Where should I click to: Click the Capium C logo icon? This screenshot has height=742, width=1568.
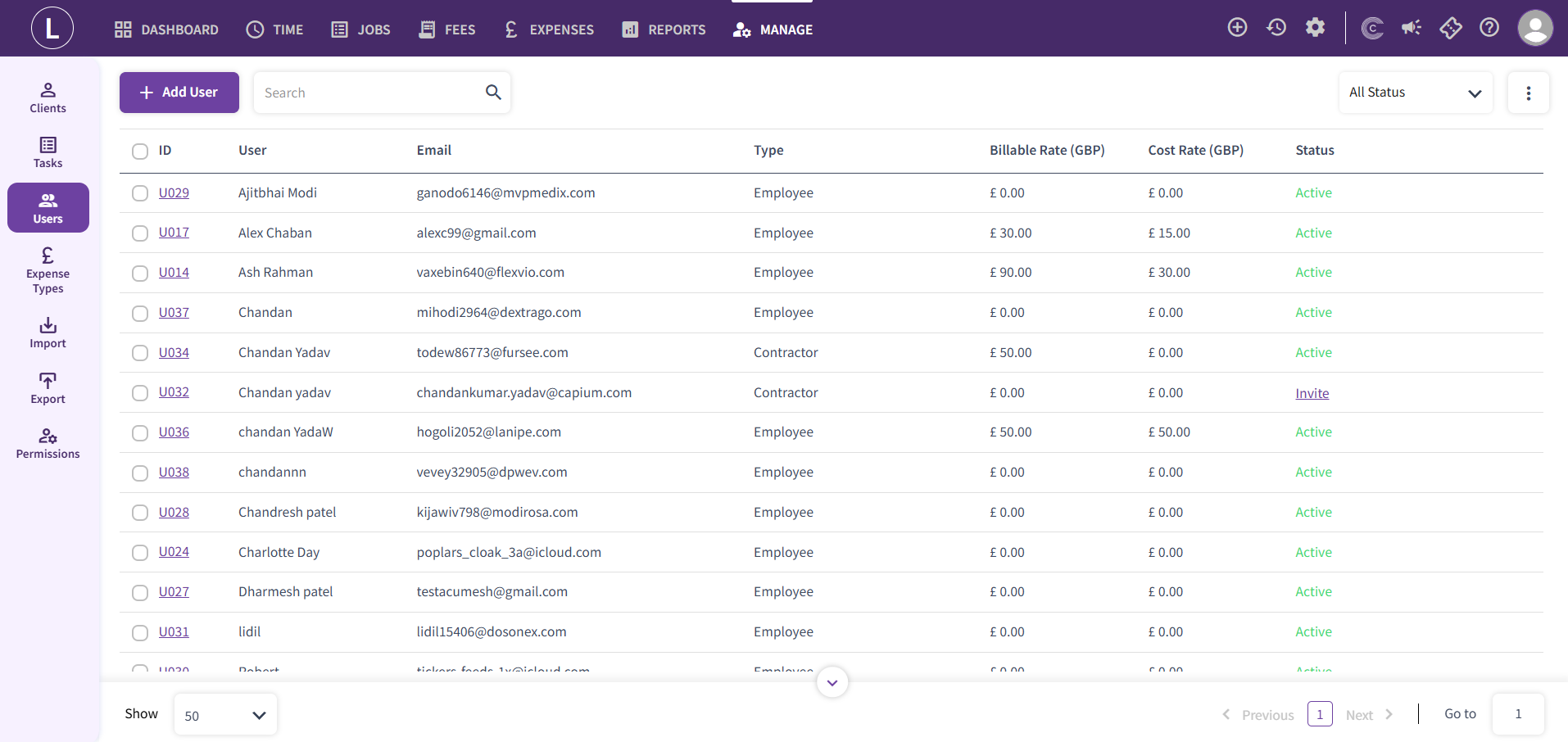coord(1372,29)
